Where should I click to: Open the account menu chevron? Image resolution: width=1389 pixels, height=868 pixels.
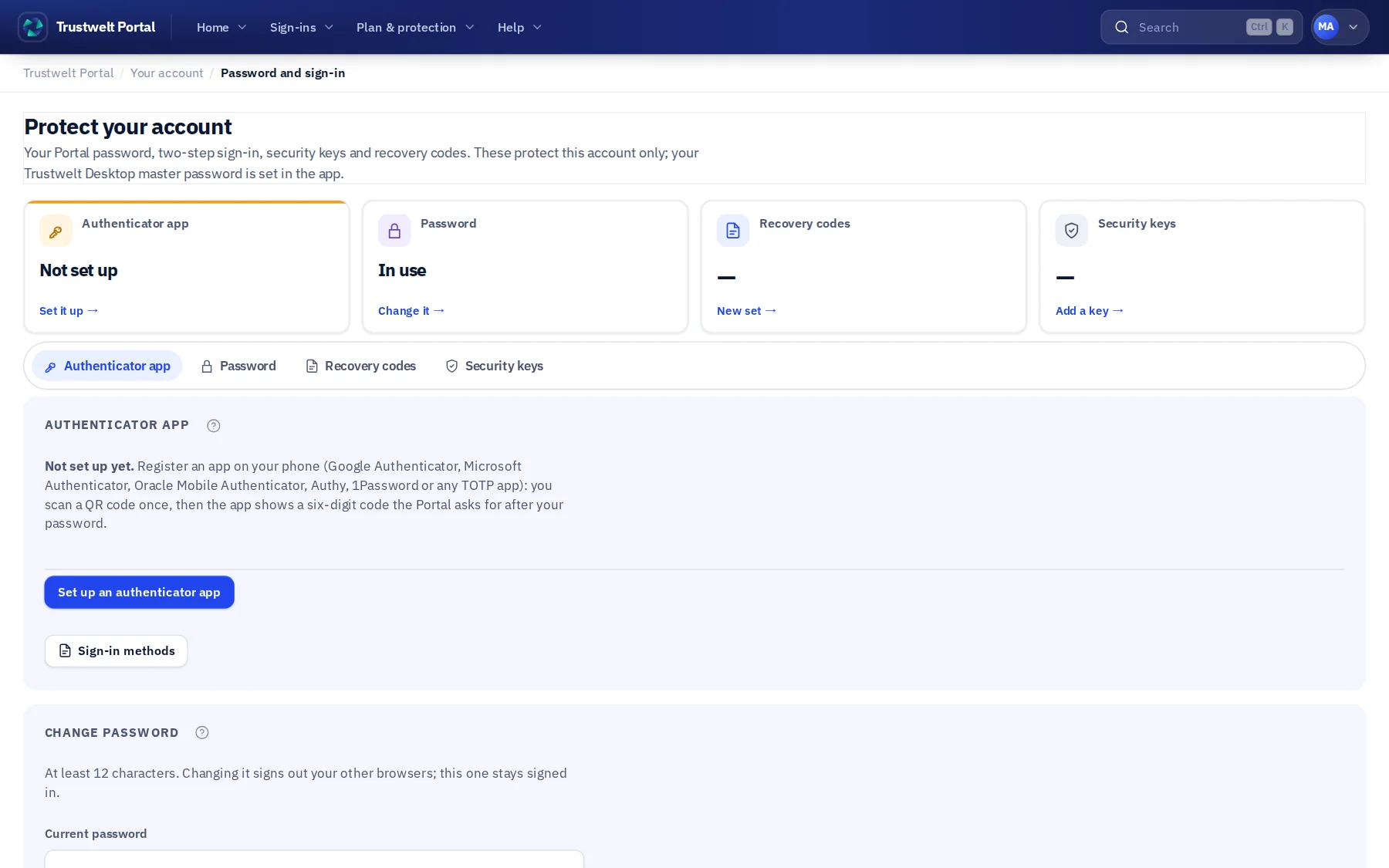pos(1354,27)
